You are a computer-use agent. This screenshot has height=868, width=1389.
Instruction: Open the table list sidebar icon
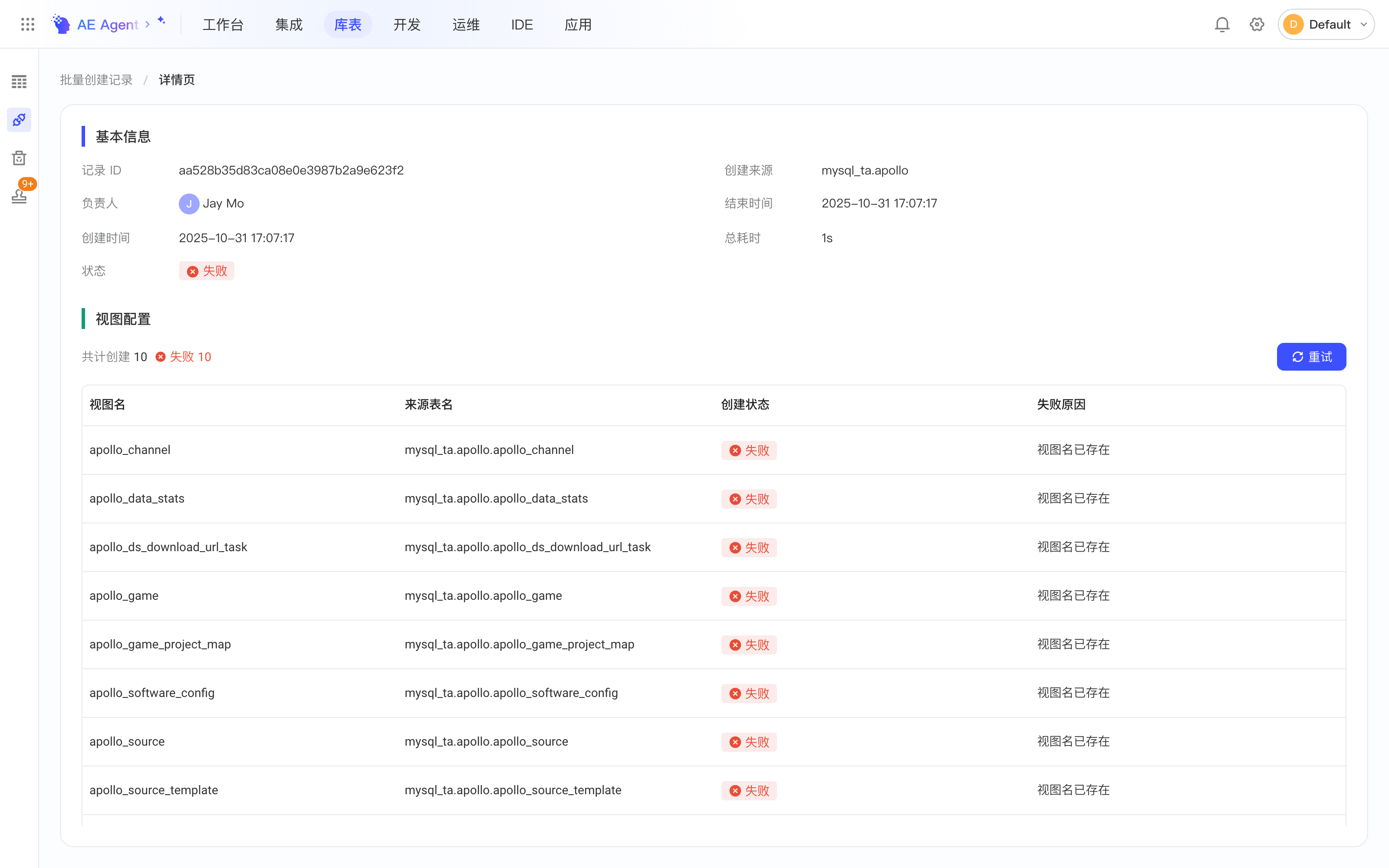pos(19,82)
